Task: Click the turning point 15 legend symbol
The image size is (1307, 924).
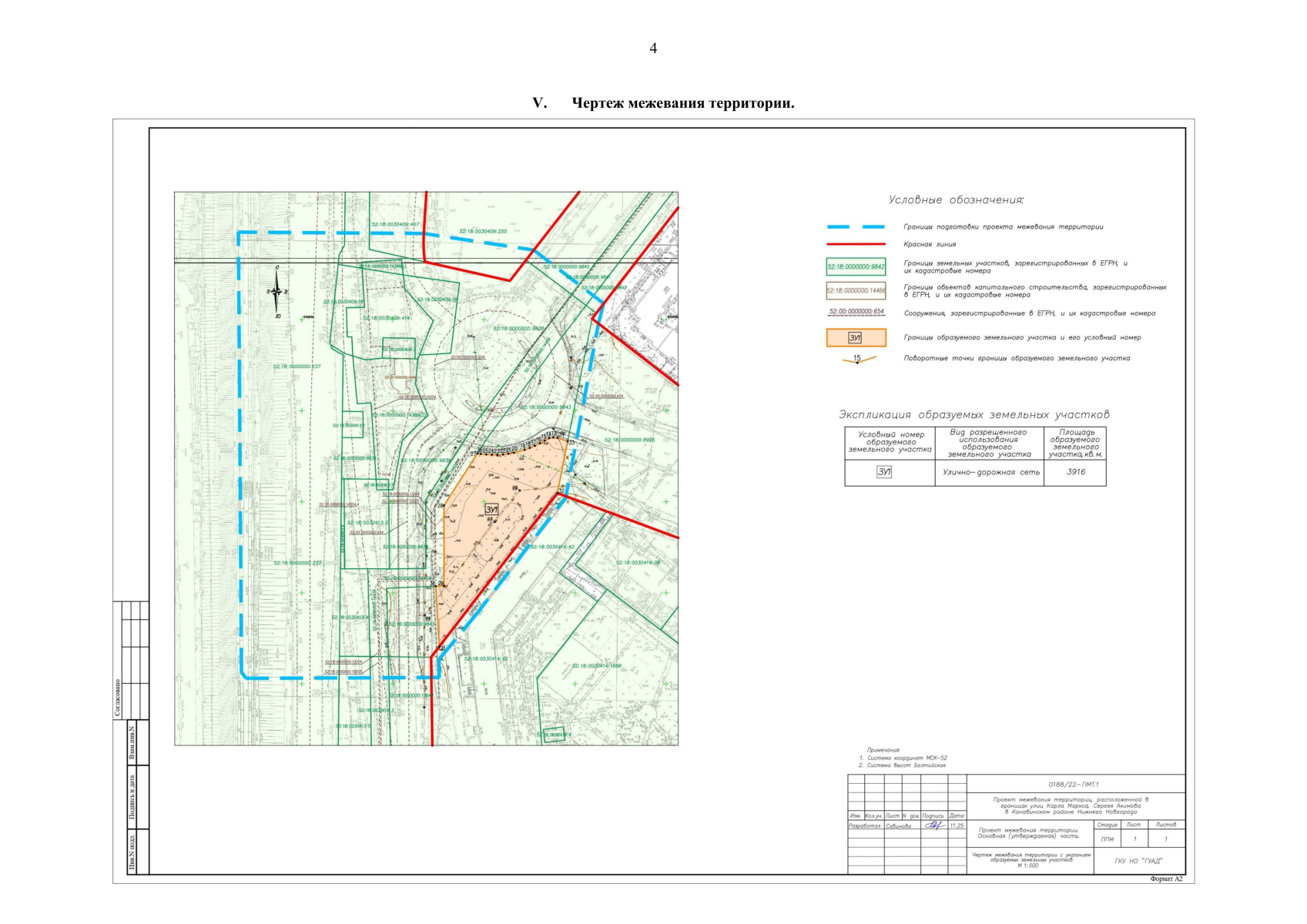Action: tap(857, 359)
